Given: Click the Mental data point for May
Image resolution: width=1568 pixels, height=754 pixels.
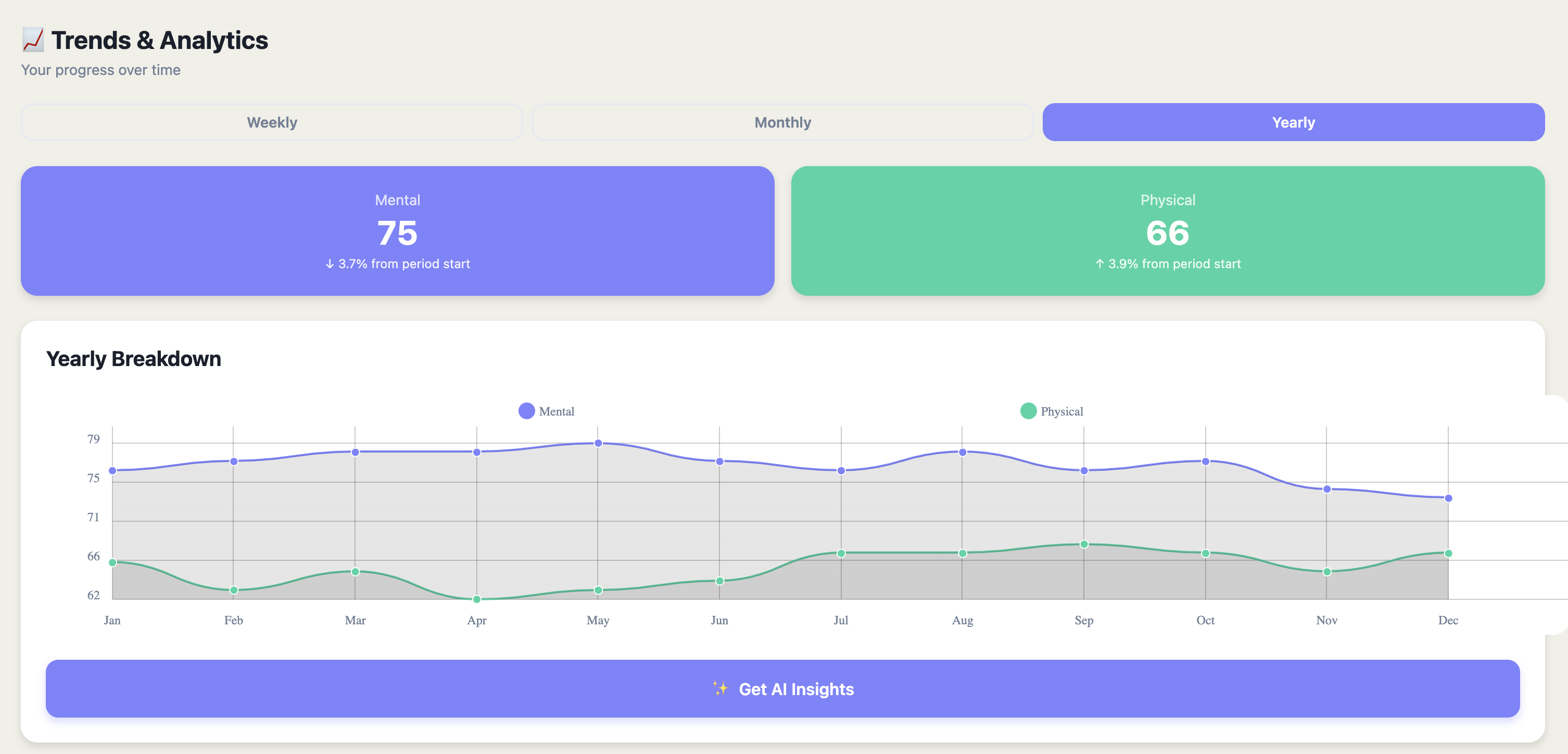Looking at the screenshot, I should point(598,443).
